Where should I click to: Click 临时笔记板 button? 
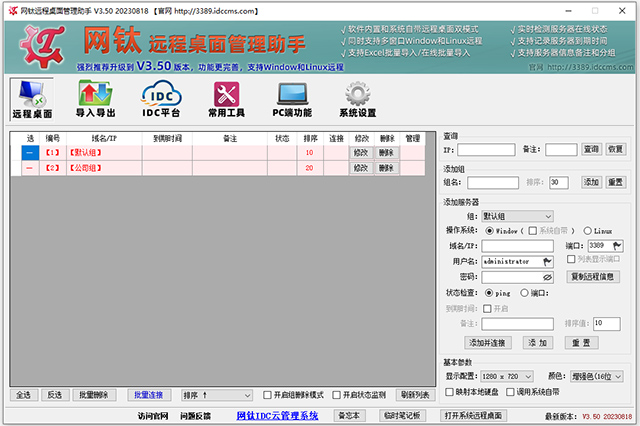(402, 415)
